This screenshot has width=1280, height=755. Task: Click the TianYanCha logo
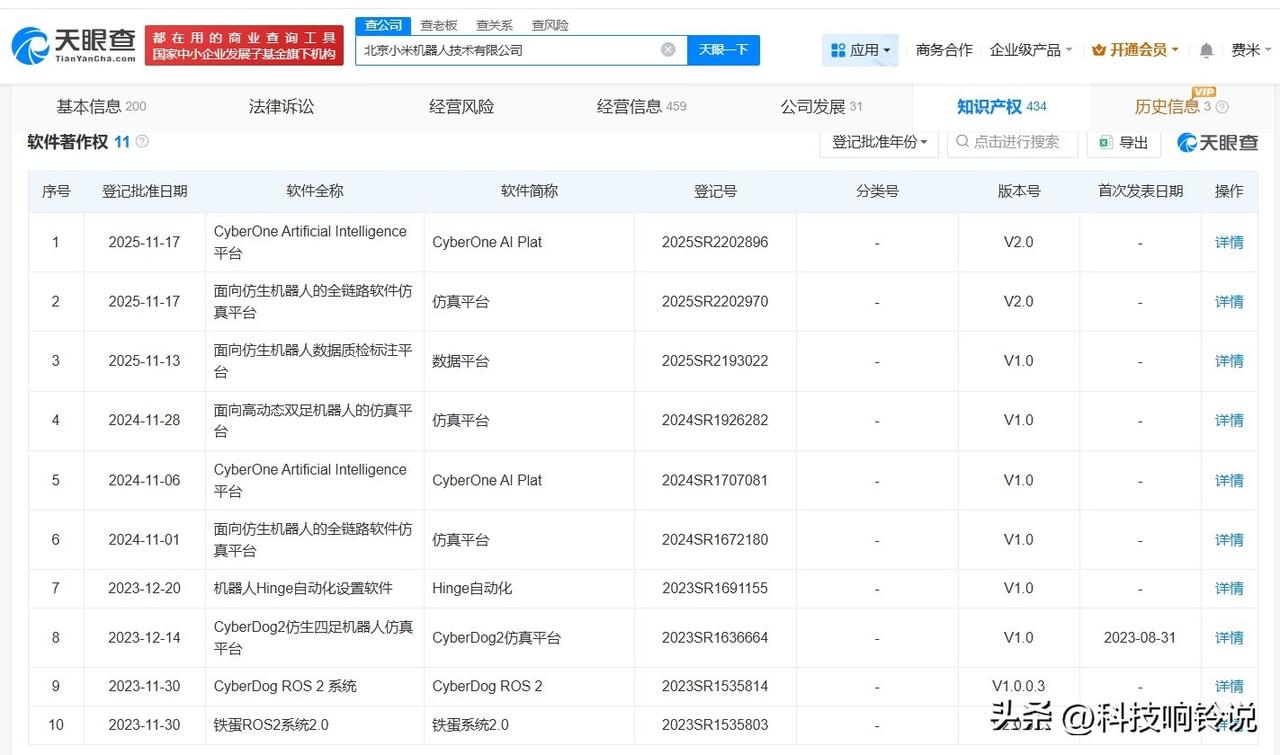74,45
